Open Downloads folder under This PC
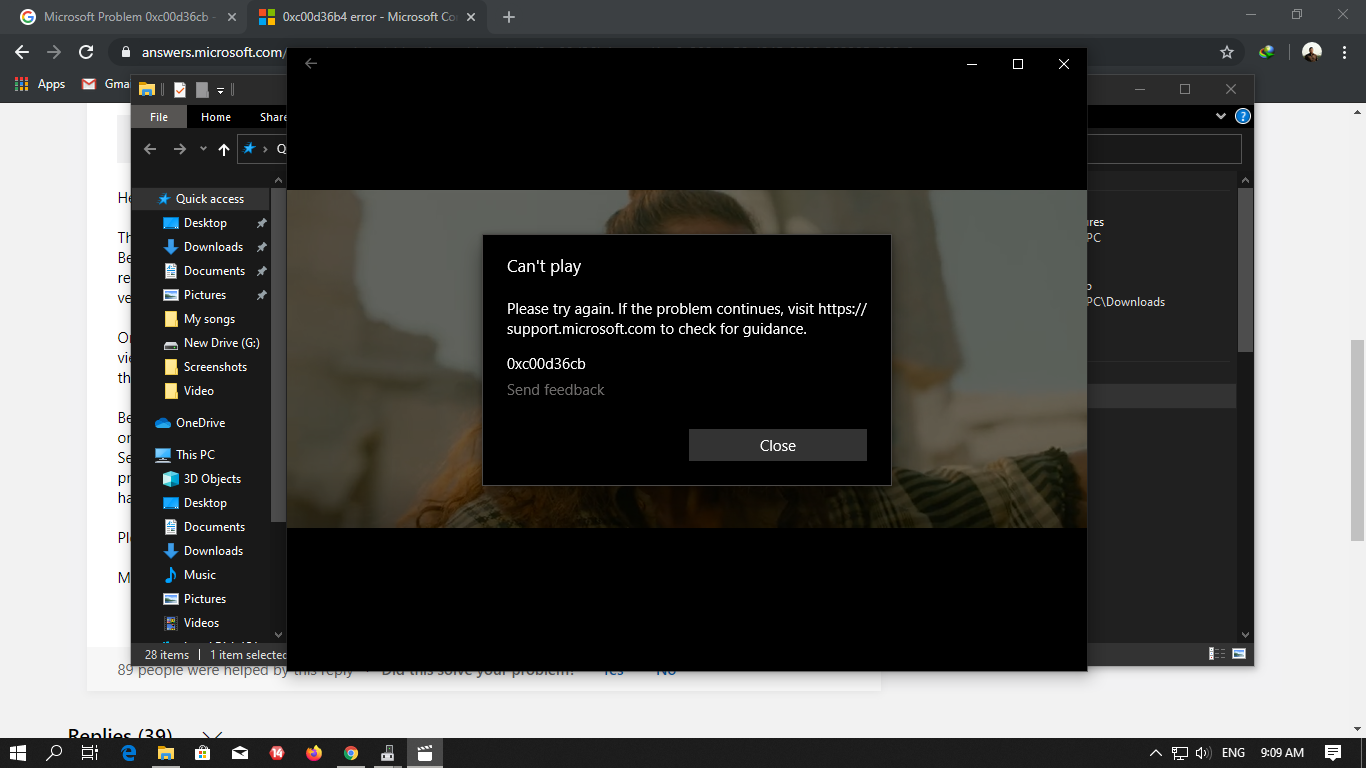Viewport: 1366px width, 768px height. click(x=213, y=551)
